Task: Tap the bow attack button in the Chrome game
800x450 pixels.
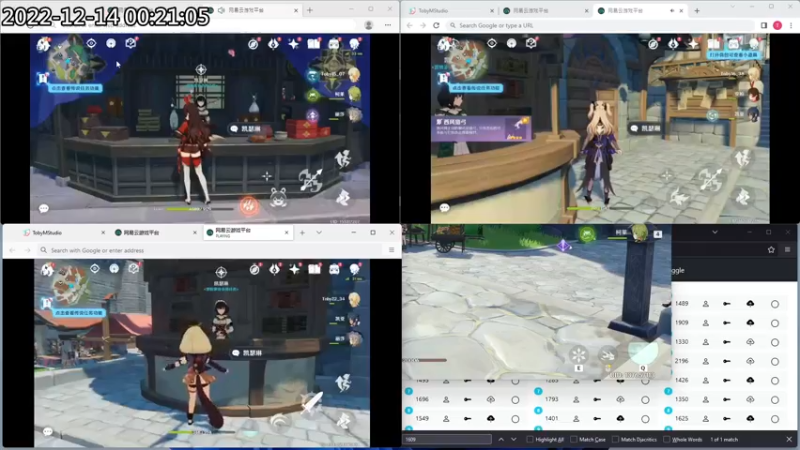Action: click(x=711, y=180)
